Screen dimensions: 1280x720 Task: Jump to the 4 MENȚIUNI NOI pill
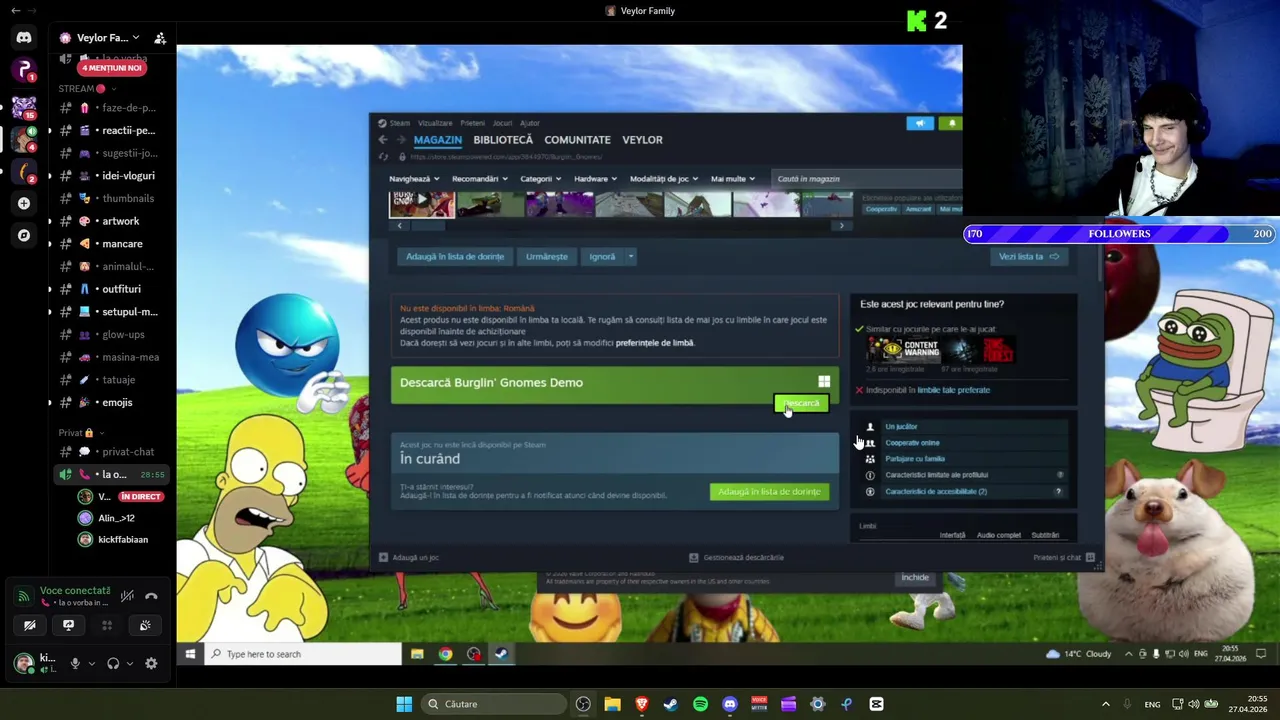point(112,68)
